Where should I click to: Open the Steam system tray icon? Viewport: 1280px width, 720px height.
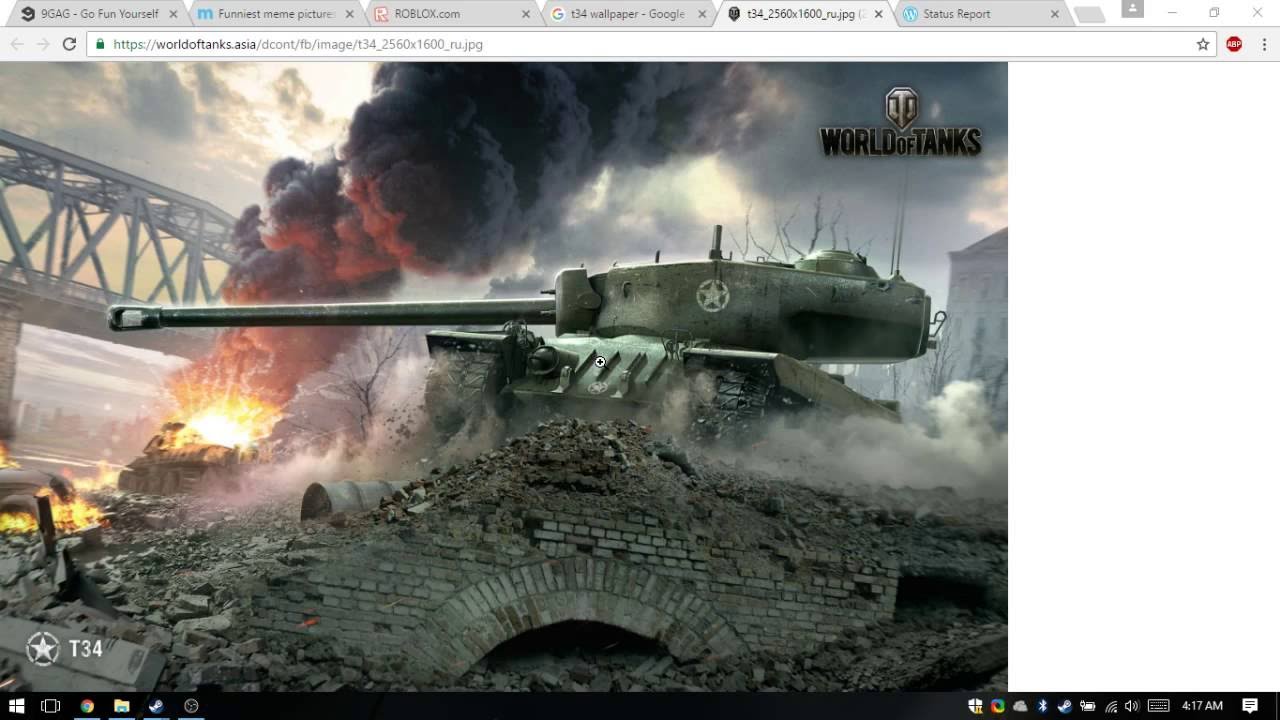tap(1065, 706)
